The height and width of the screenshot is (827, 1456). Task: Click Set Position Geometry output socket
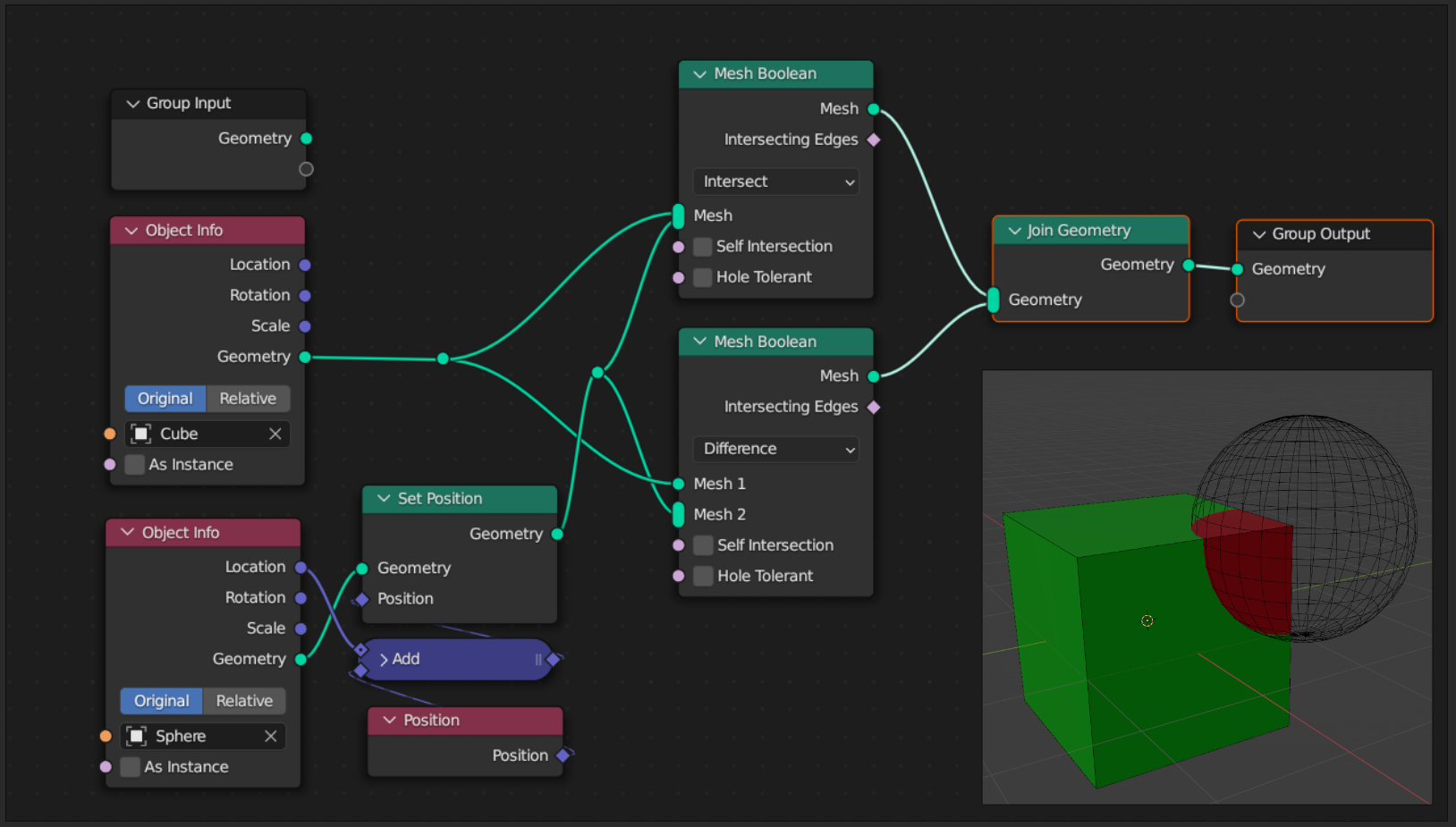pyautogui.click(x=557, y=535)
